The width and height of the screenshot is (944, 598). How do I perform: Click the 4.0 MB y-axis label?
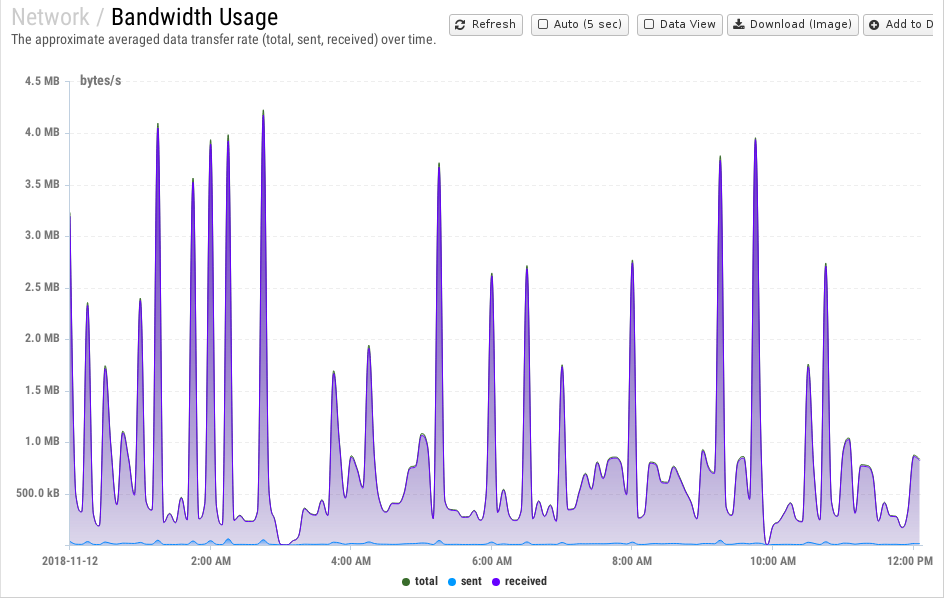point(42,132)
